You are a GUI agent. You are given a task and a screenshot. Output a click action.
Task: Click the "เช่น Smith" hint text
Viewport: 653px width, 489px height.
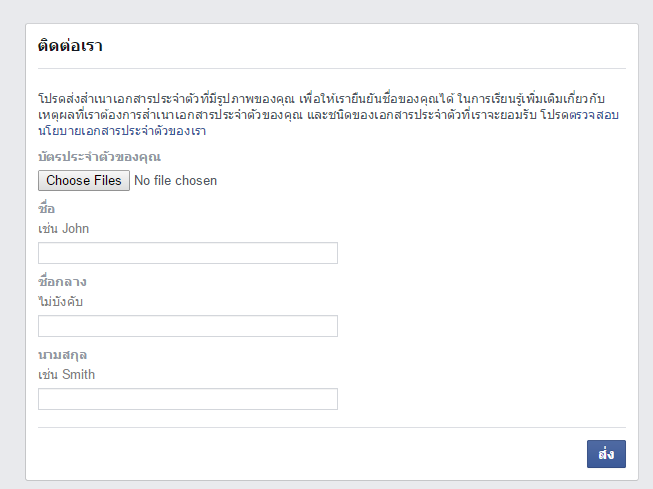(x=66, y=374)
